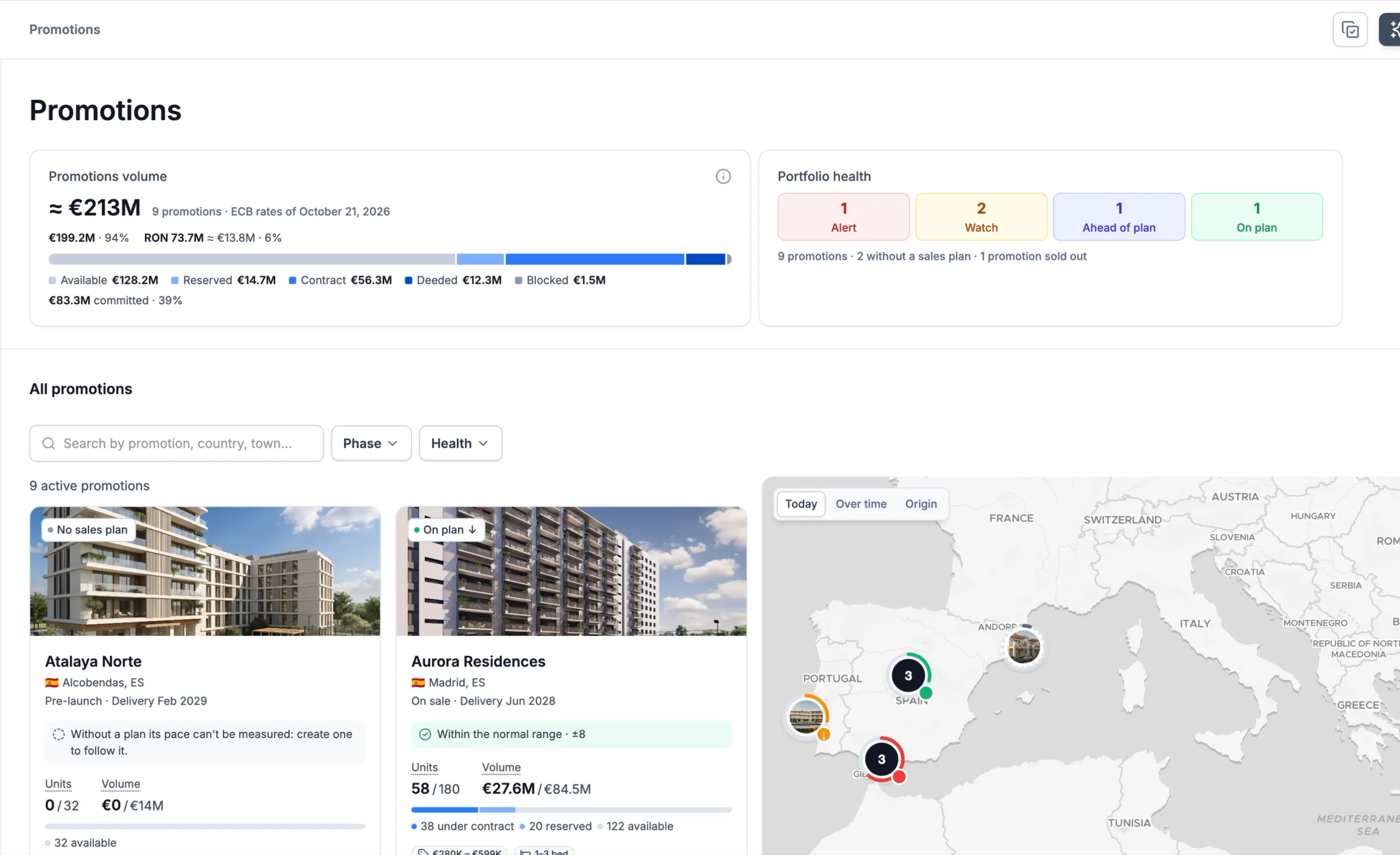
Task: Click the copy/checklist icon in top bar
Action: point(1350,29)
